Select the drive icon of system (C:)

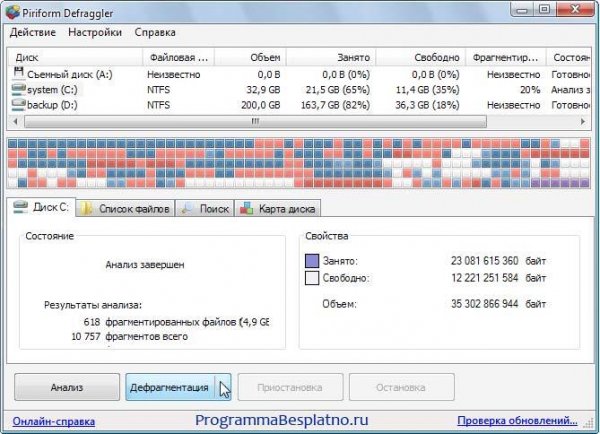pyautogui.click(x=18, y=89)
